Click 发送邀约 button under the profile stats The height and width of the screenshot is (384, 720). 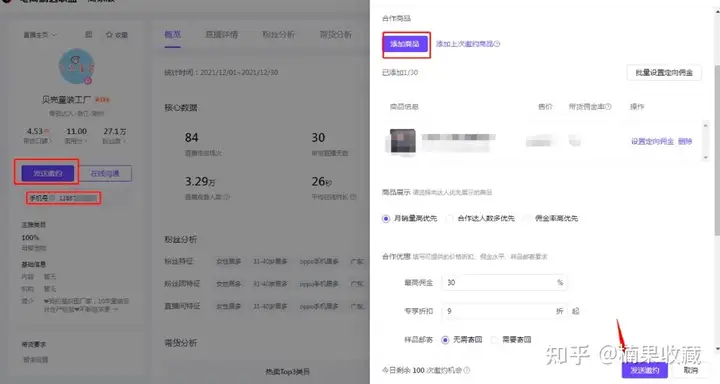(x=47, y=173)
